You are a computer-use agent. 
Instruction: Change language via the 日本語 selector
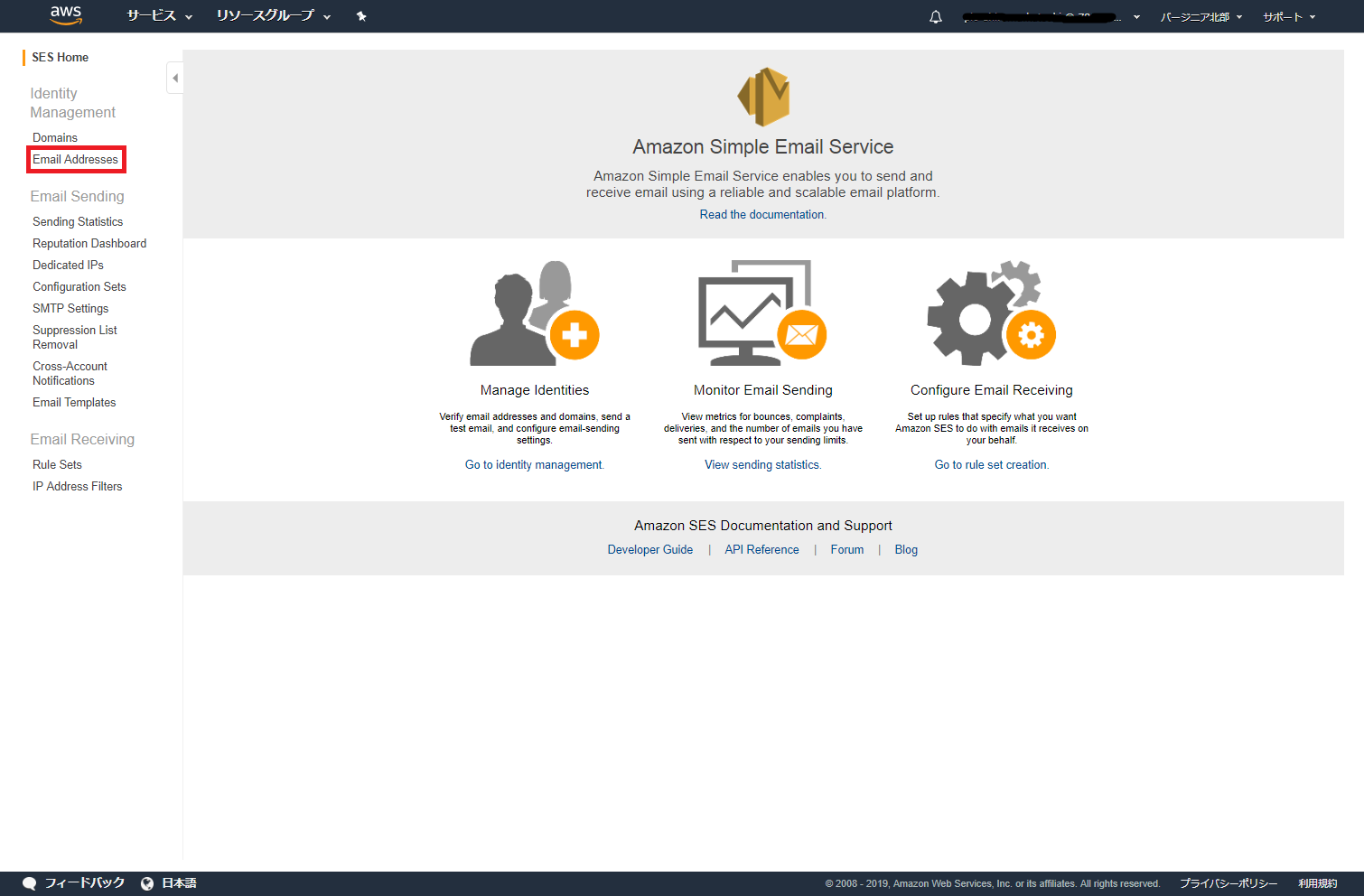coord(178,882)
